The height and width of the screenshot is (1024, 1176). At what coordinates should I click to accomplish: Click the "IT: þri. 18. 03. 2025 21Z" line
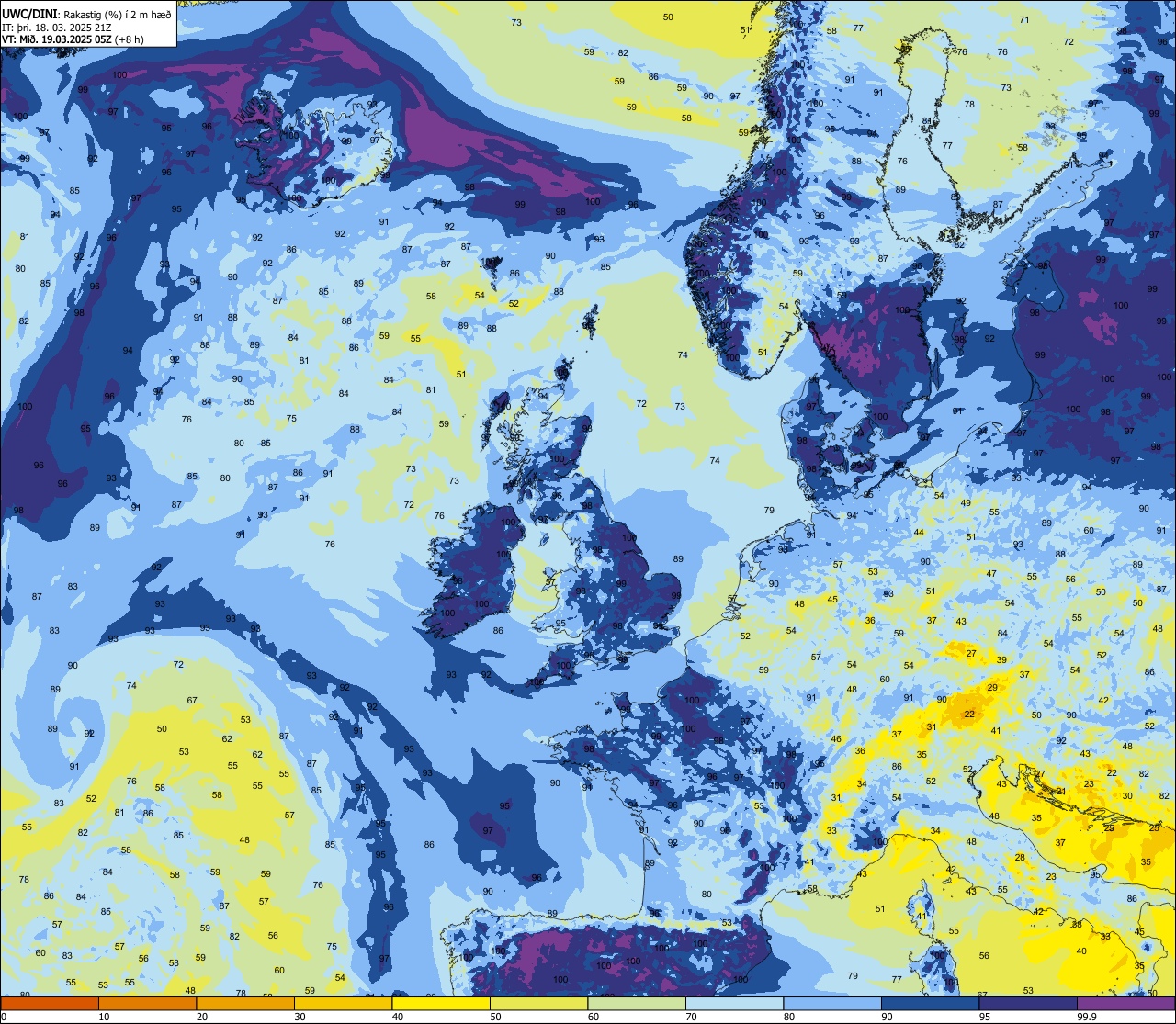[x=57, y=28]
